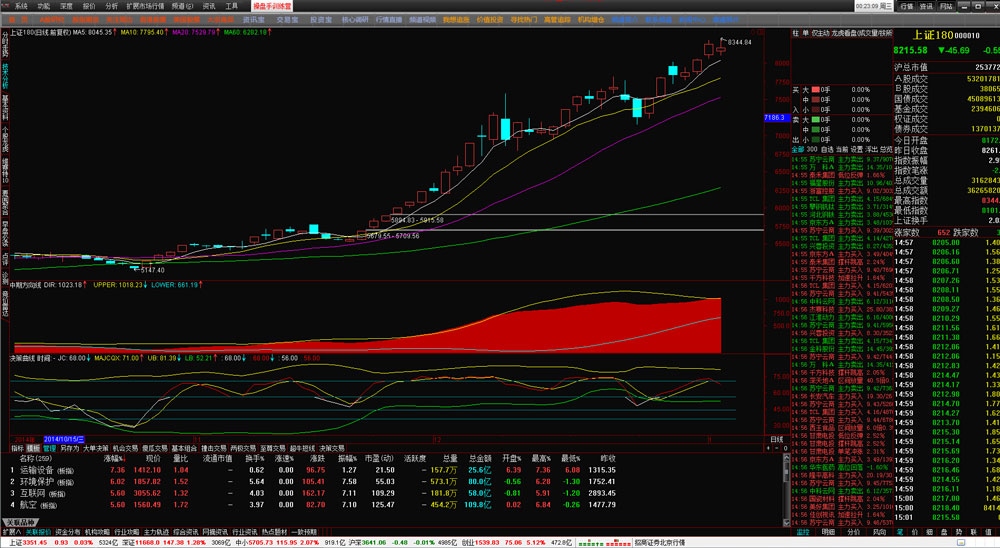Select the 决策交易 template tab
The height and width of the screenshot is (548, 1000).
point(332,448)
